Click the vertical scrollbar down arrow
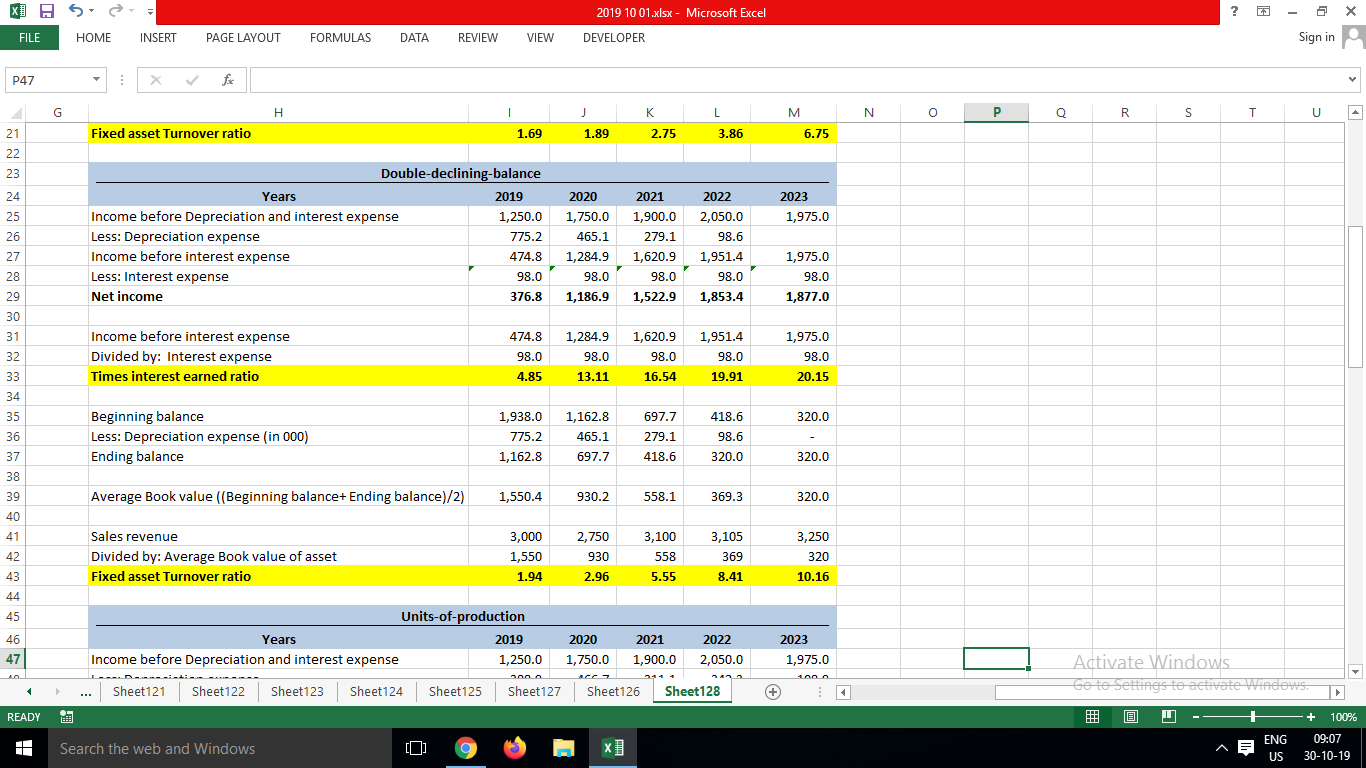Viewport: 1366px width, 768px height. click(1356, 670)
